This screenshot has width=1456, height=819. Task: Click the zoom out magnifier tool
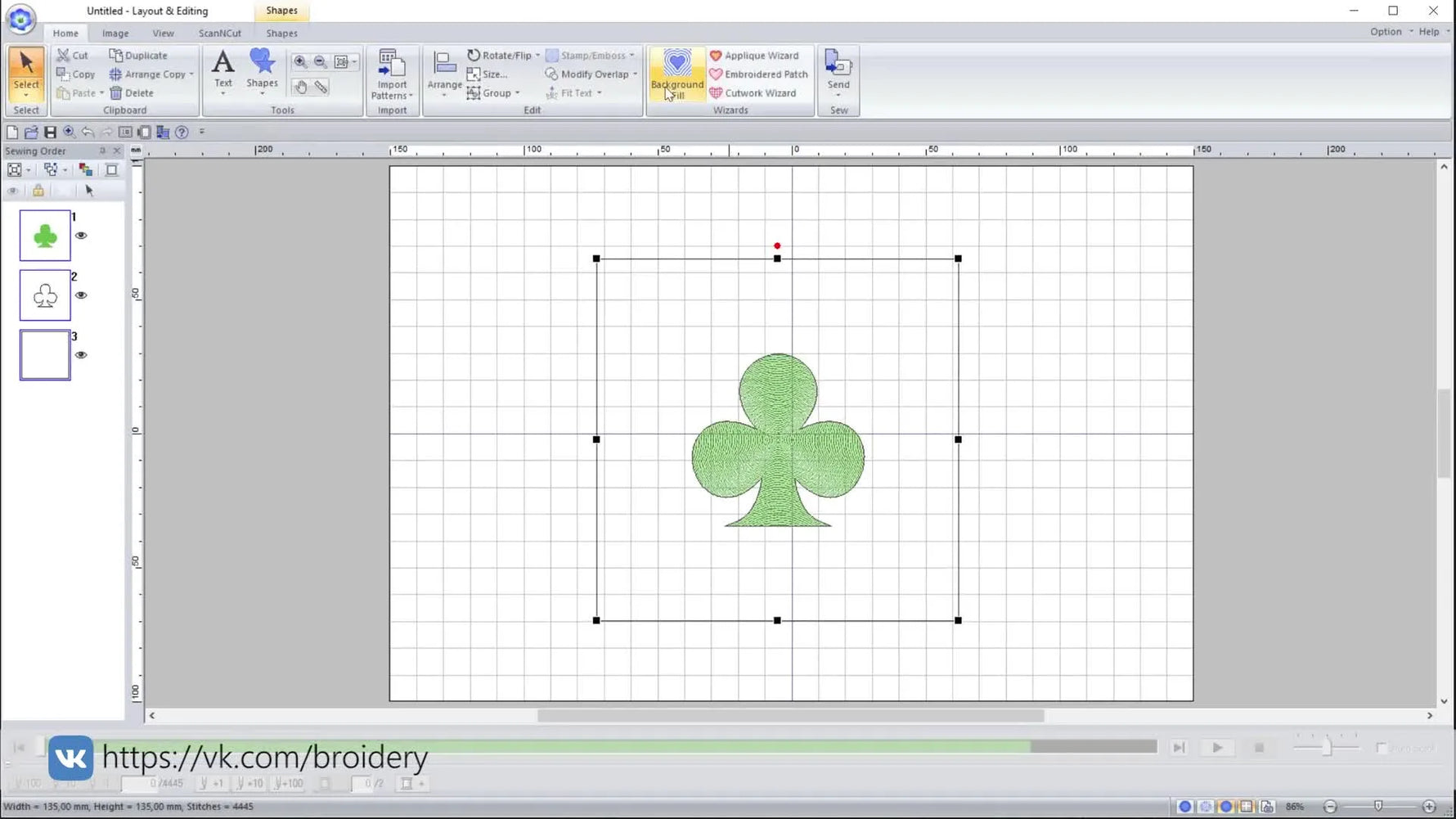coord(321,61)
